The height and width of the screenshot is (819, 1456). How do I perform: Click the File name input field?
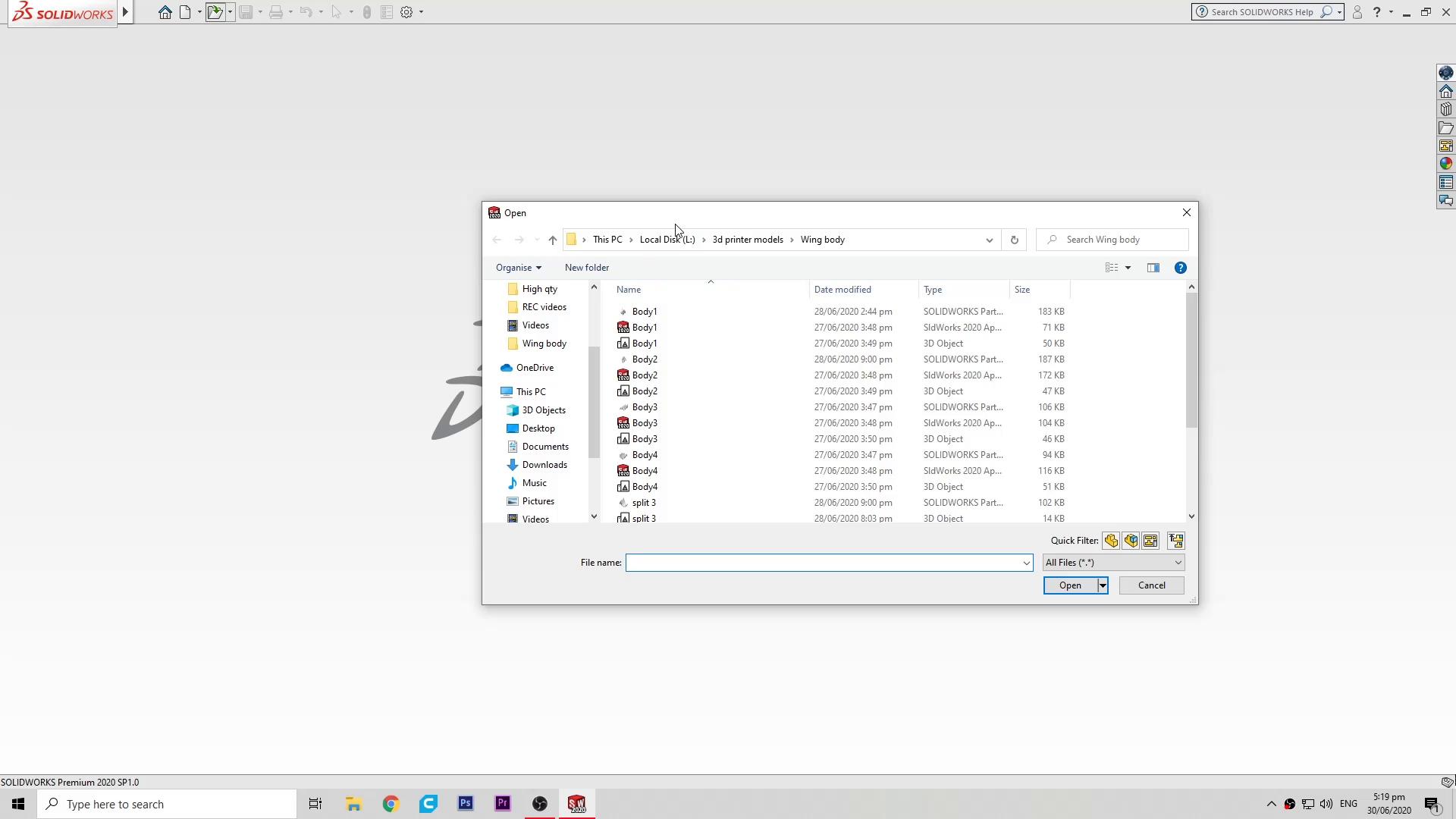click(823, 563)
